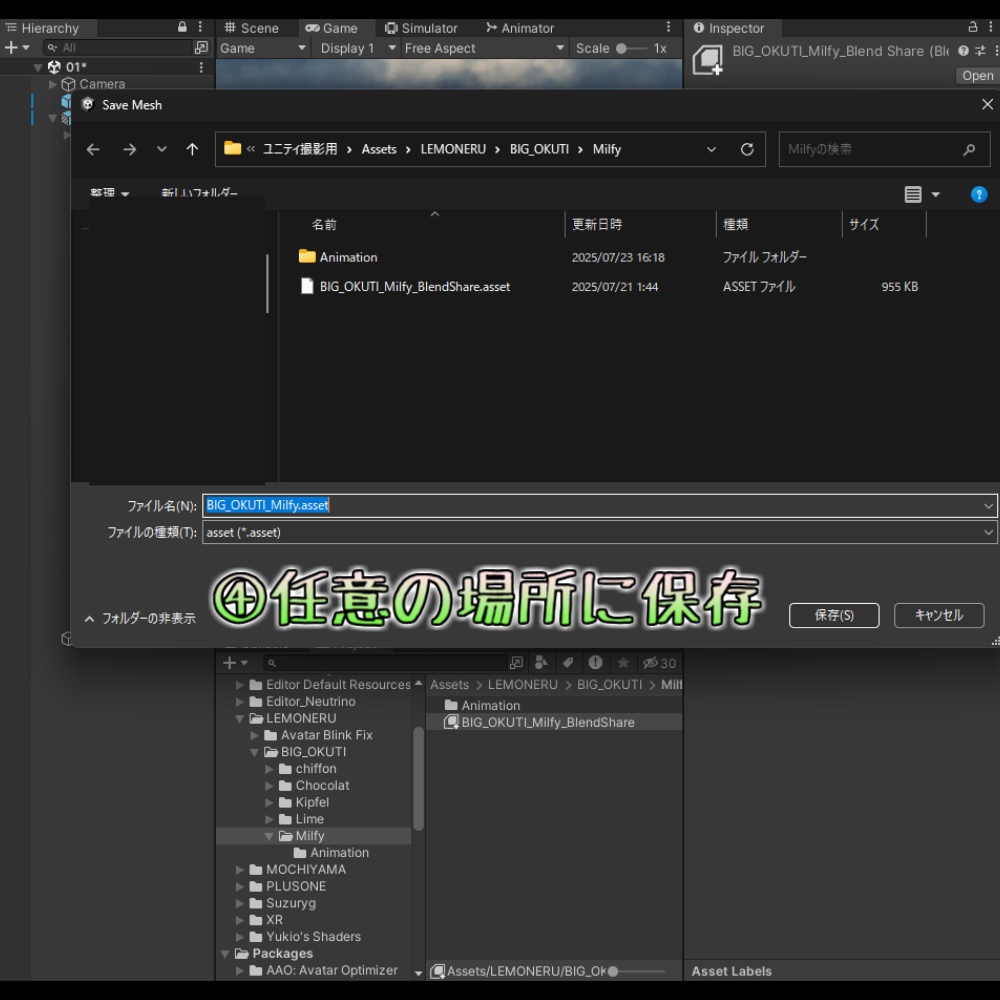Click the 保存(S) save button
This screenshot has width=1000, height=1000.
tap(834, 615)
